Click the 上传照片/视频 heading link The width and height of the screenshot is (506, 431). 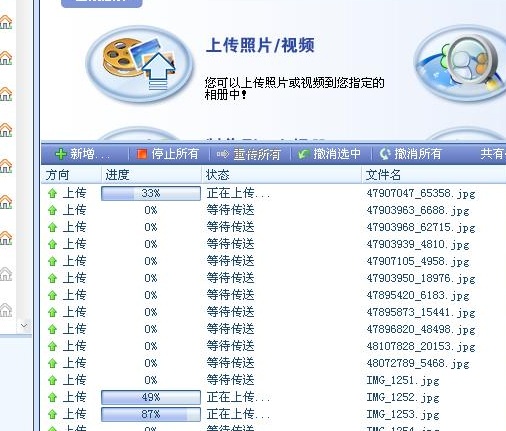[260, 45]
